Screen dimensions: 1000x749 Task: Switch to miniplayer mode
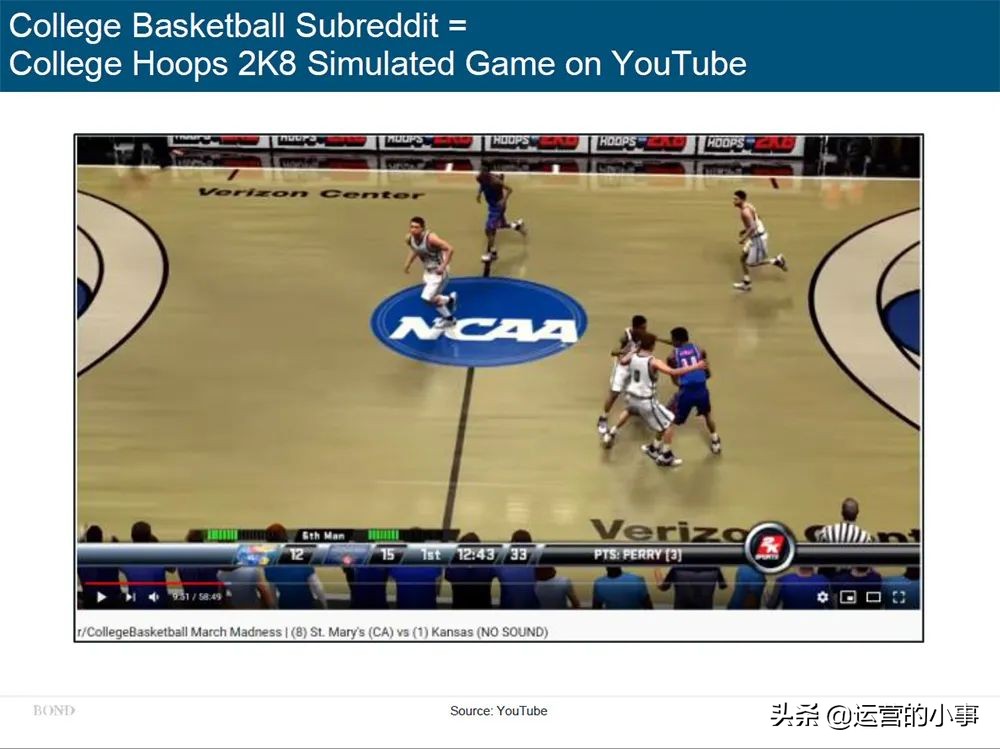pos(848,597)
